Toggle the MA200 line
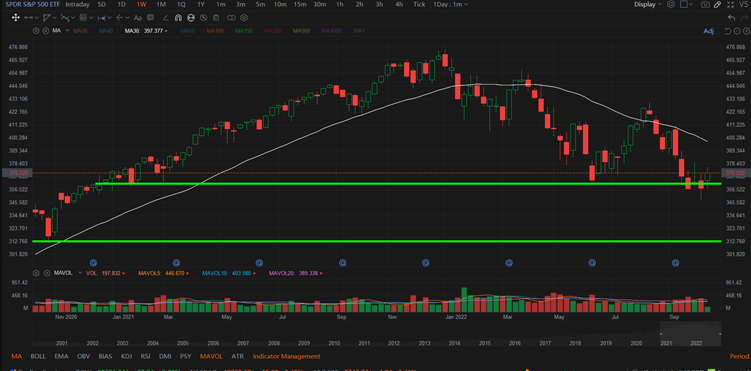 [x=272, y=31]
